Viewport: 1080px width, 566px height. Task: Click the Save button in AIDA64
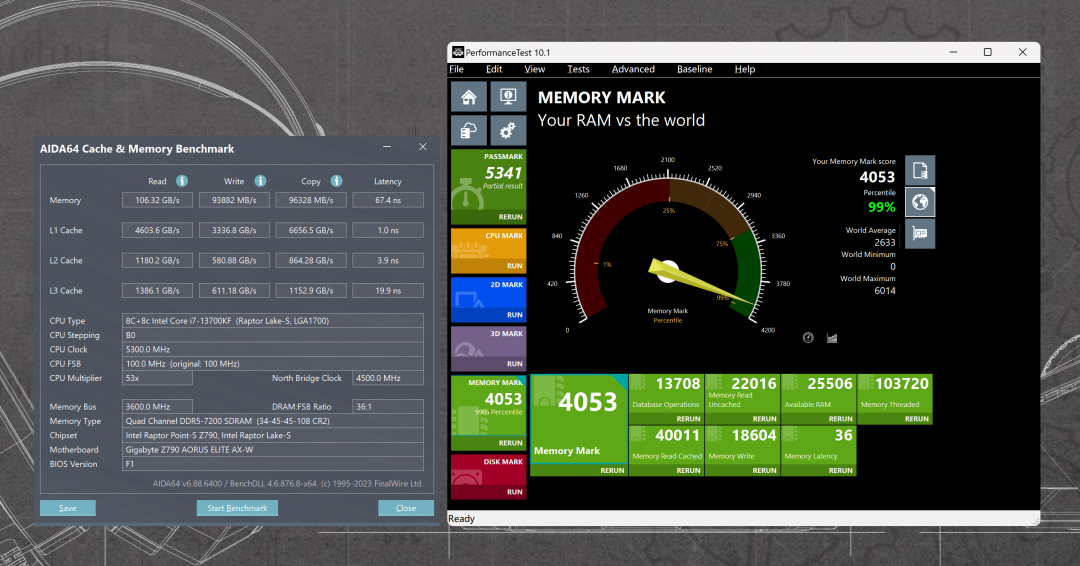tap(68, 508)
